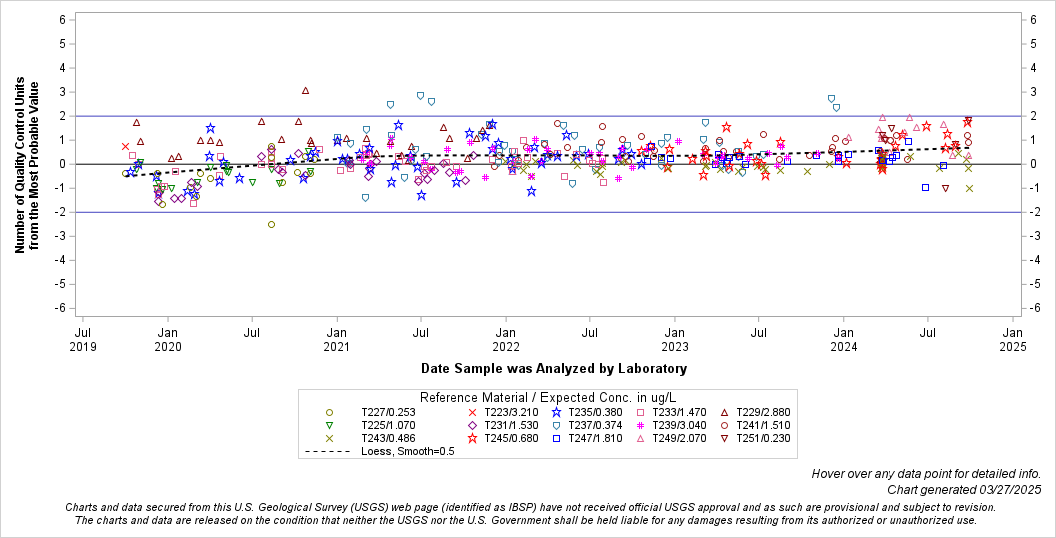Image resolution: width=1056 pixels, height=538 pixels.
Task: Select the dark red inverted triangle at -1
Action: coord(946,189)
